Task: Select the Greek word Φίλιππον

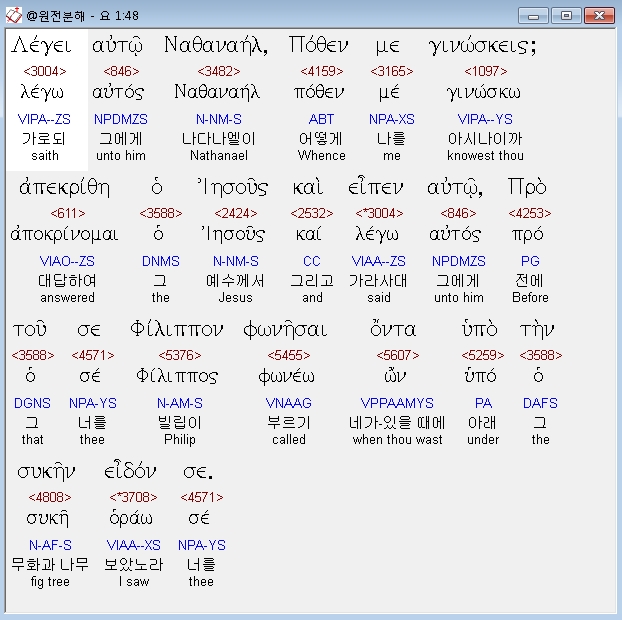Action: [x=177, y=329]
